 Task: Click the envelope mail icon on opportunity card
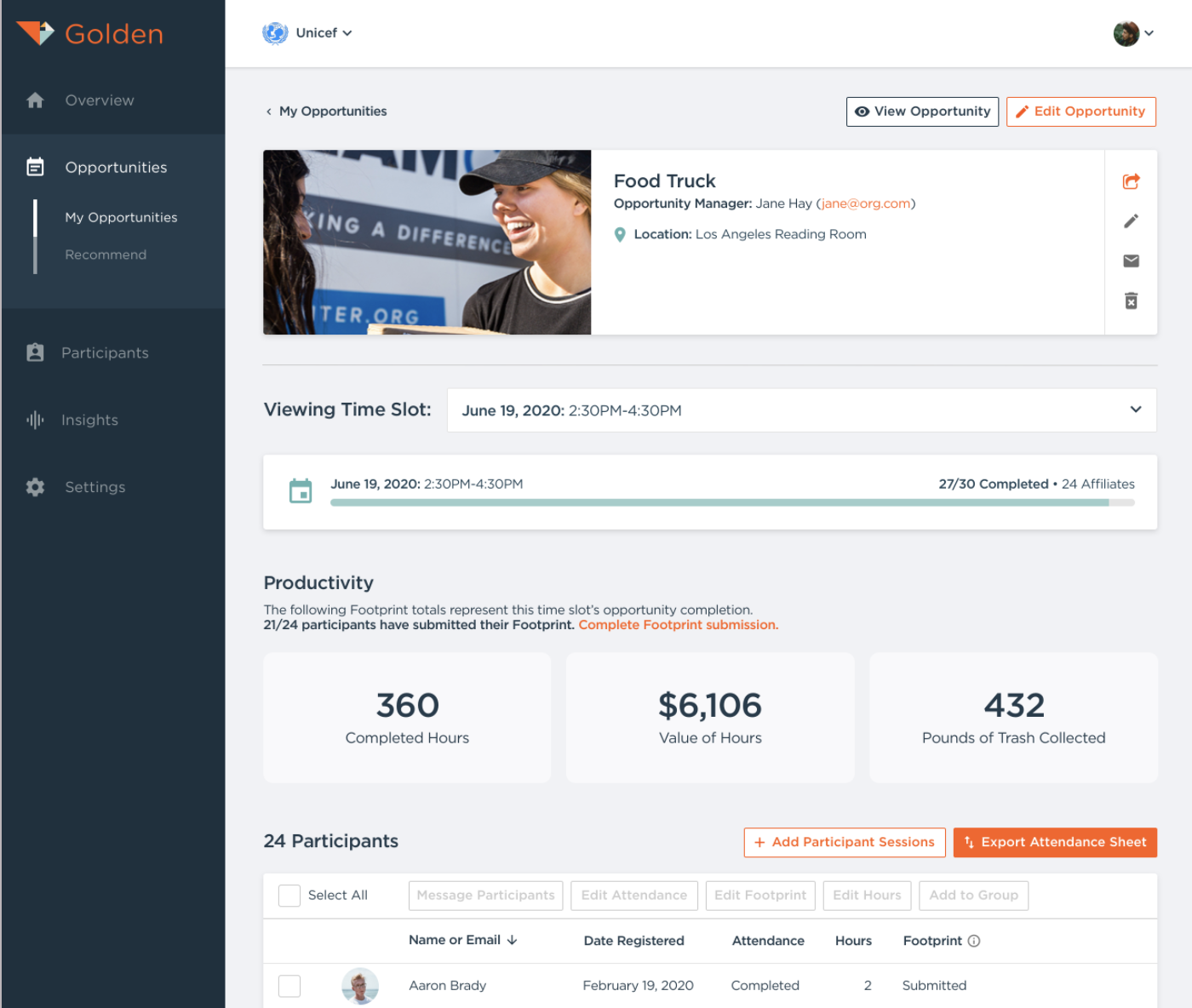point(1131,261)
